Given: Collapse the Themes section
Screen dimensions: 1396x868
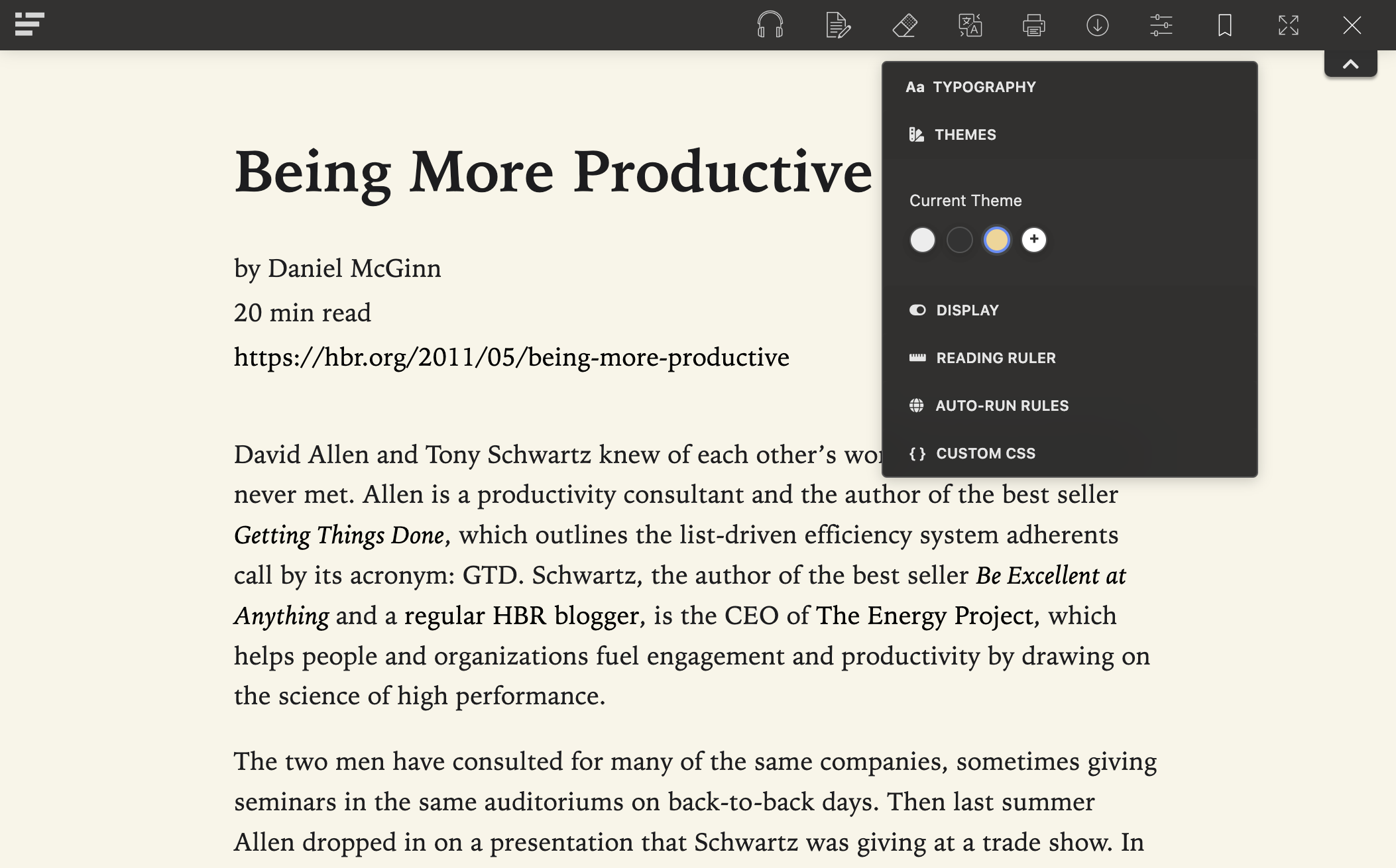Looking at the screenshot, I should pyautogui.click(x=1070, y=135).
